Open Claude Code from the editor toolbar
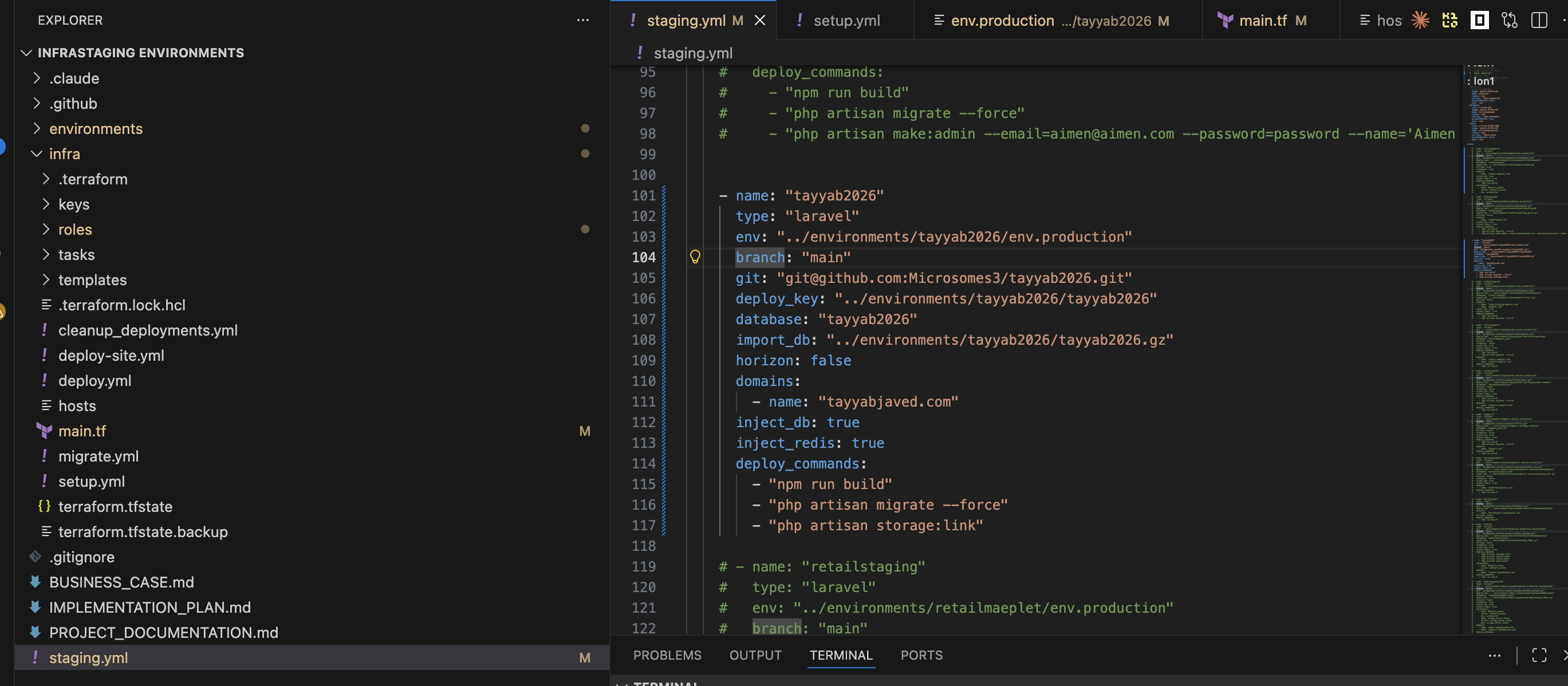Image resolution: width=1568 pixels, height=686 pixels. (1419, 20)
